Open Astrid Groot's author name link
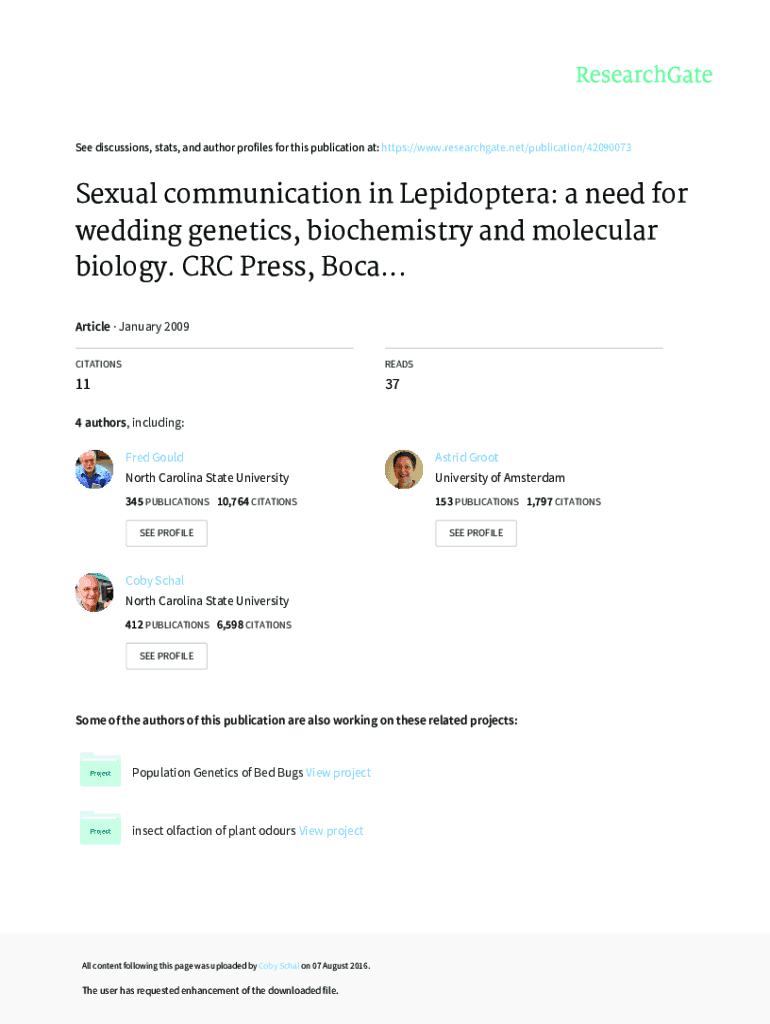Screen dimensions: 770x1024 click(466, 457)
